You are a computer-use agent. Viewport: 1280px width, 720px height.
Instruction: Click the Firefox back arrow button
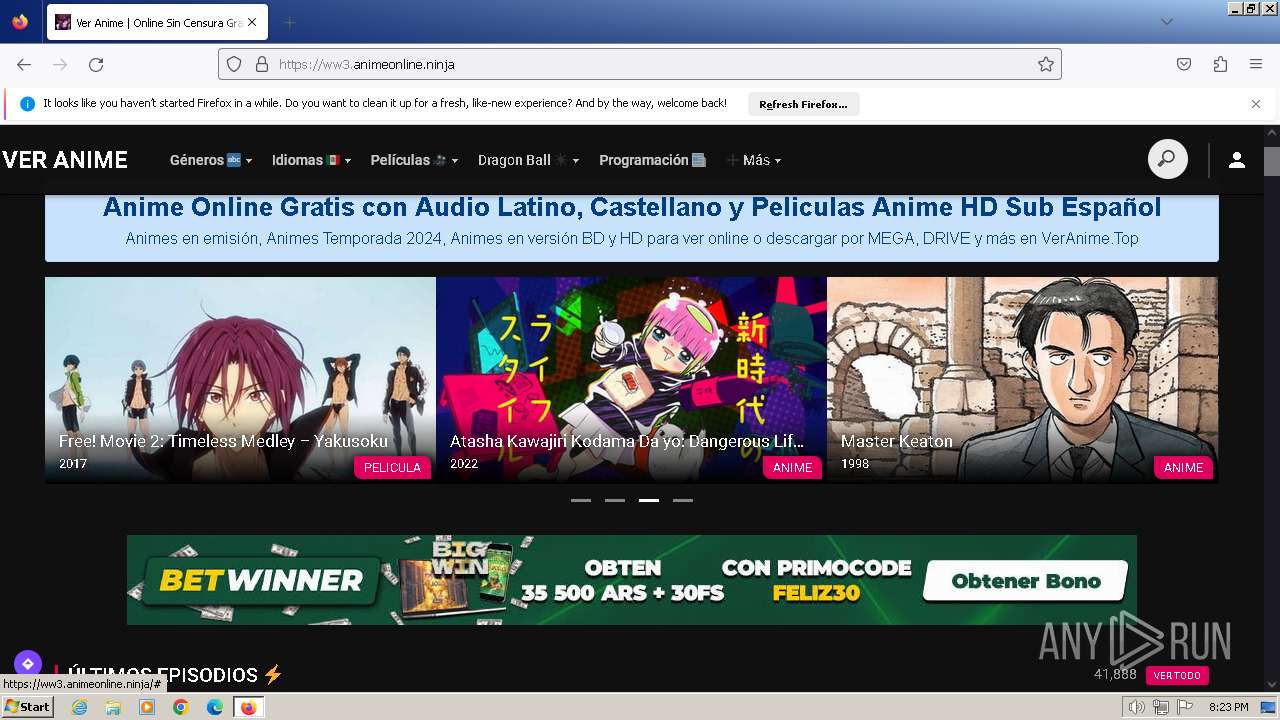(x=24, y=64)
